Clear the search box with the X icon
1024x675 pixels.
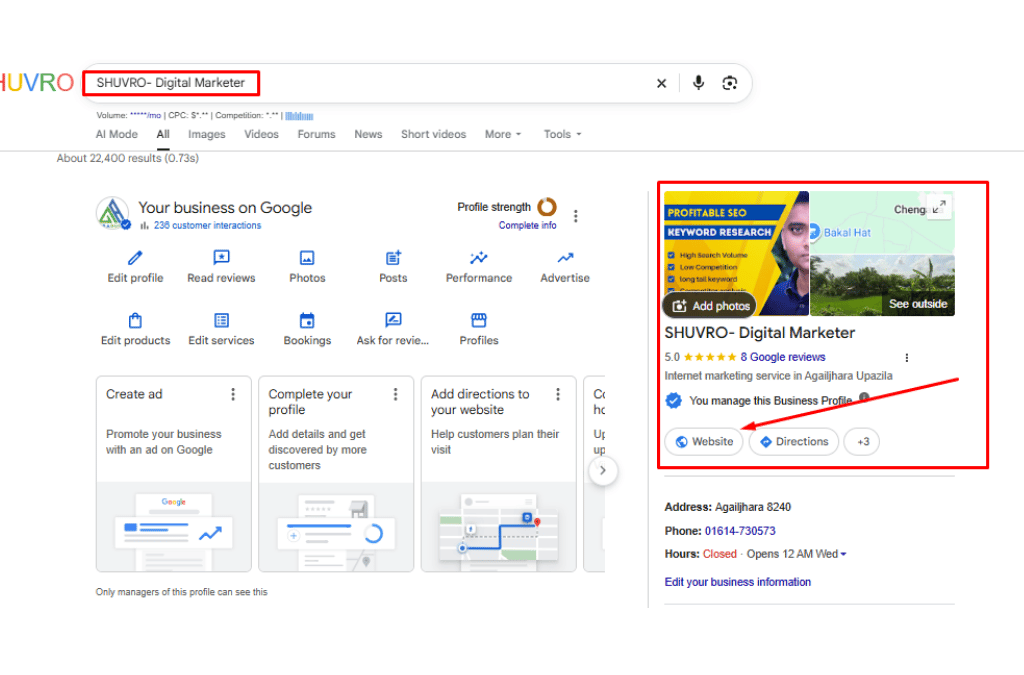662,83
